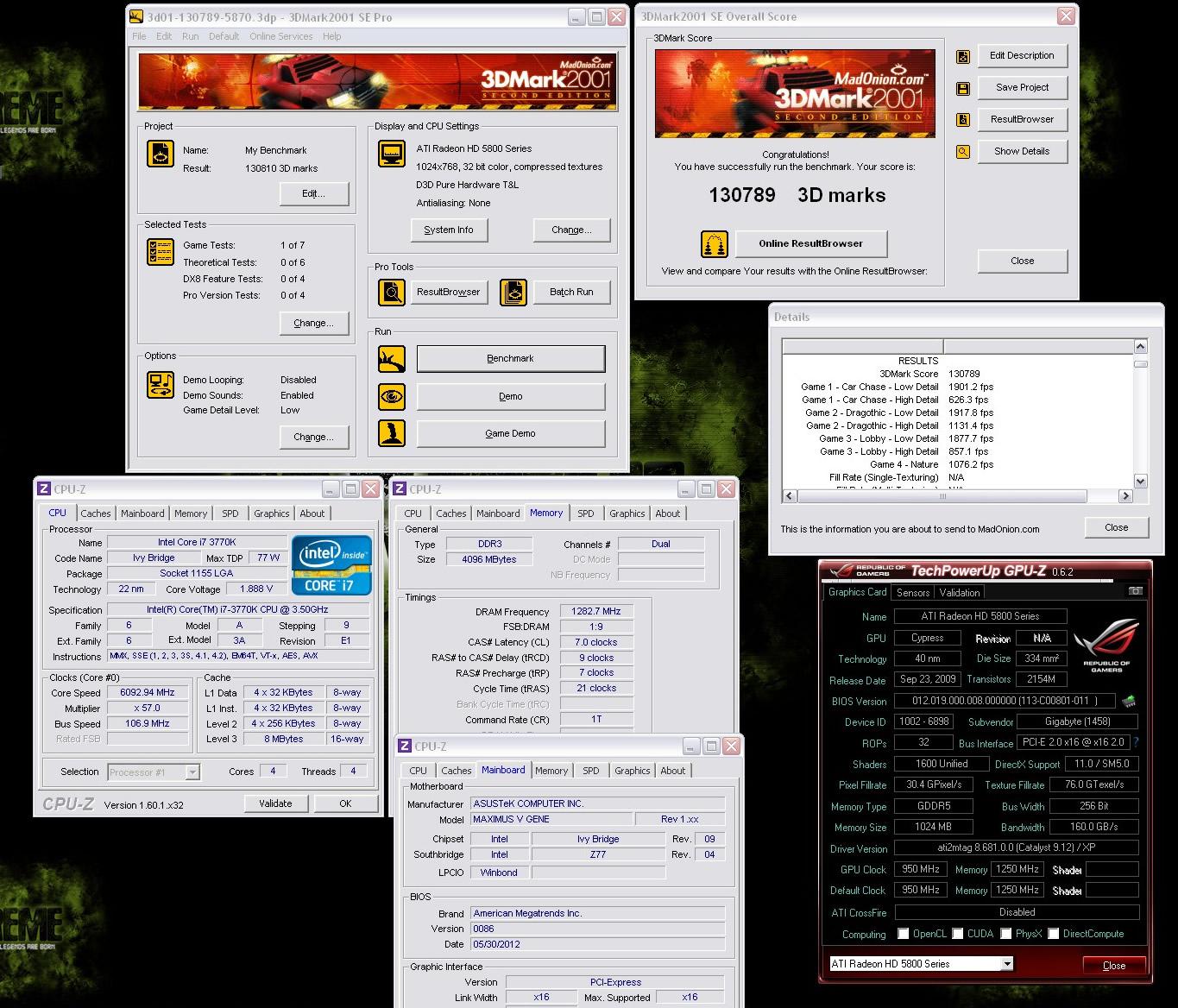The width and height of the screenshot is (1178, 1008).
Task: Open the File menu in 3DMark2001
Action: coord(139,36)
